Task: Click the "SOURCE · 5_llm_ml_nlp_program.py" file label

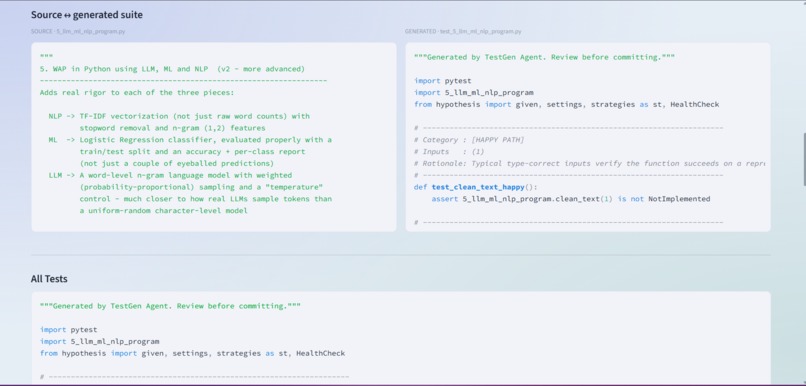Action: 78,31
